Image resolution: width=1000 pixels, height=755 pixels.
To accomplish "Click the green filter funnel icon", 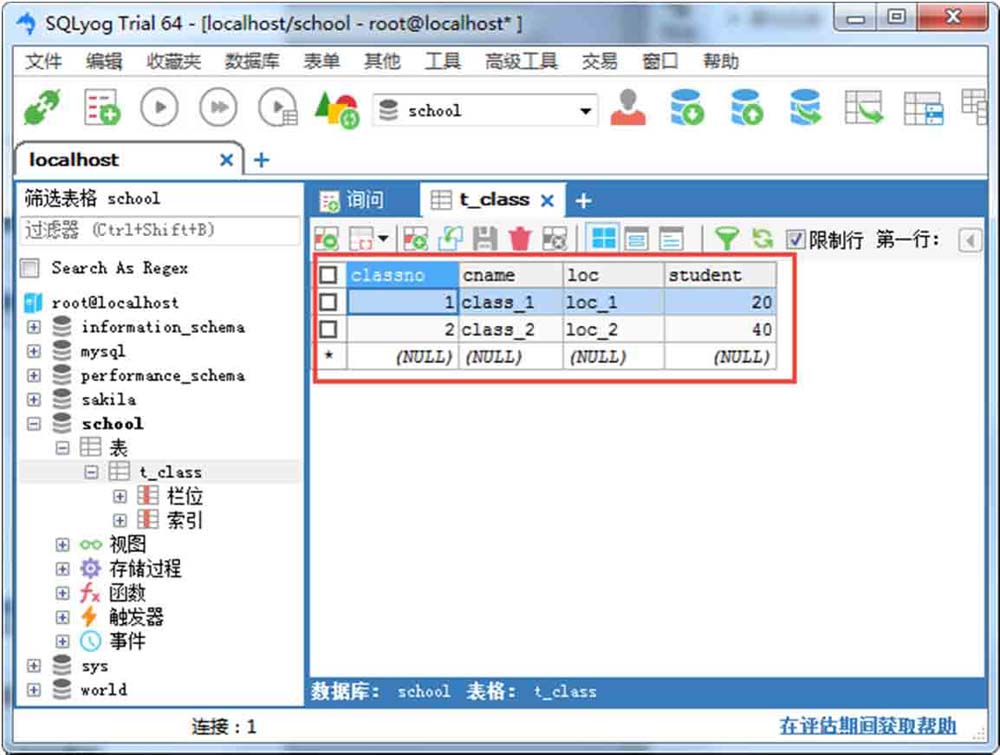I will tap(726, 239).
